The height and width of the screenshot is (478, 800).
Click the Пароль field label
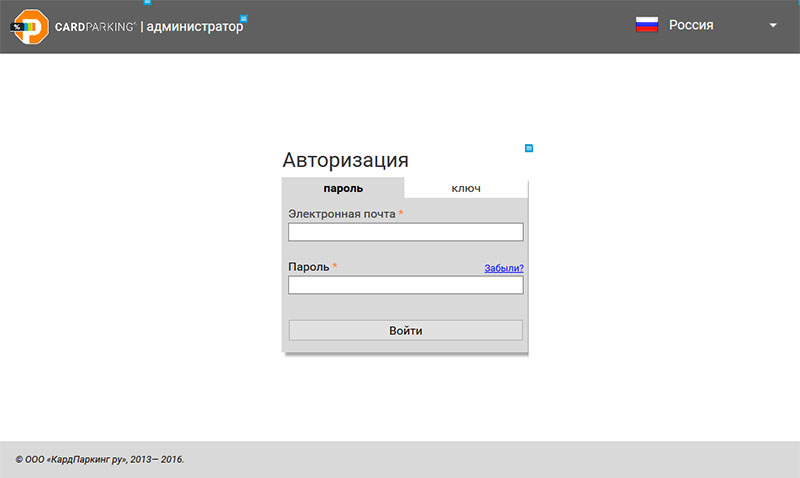coord(309,267)
